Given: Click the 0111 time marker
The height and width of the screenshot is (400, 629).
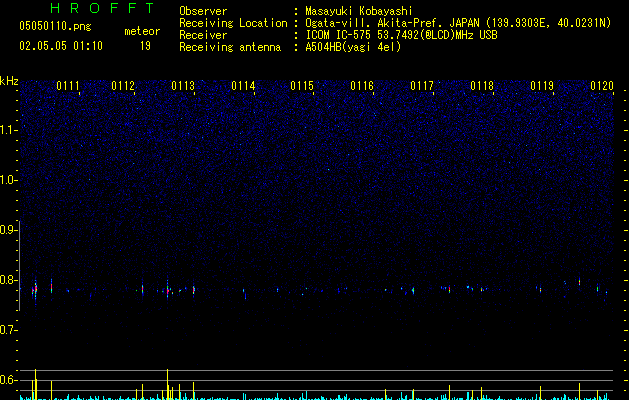Looking at the screenshot, I should tap(68, 86).
